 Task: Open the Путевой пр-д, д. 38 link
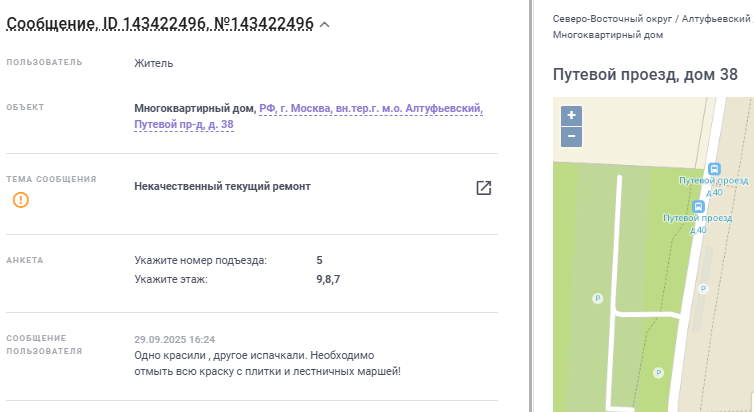(184, 125)
